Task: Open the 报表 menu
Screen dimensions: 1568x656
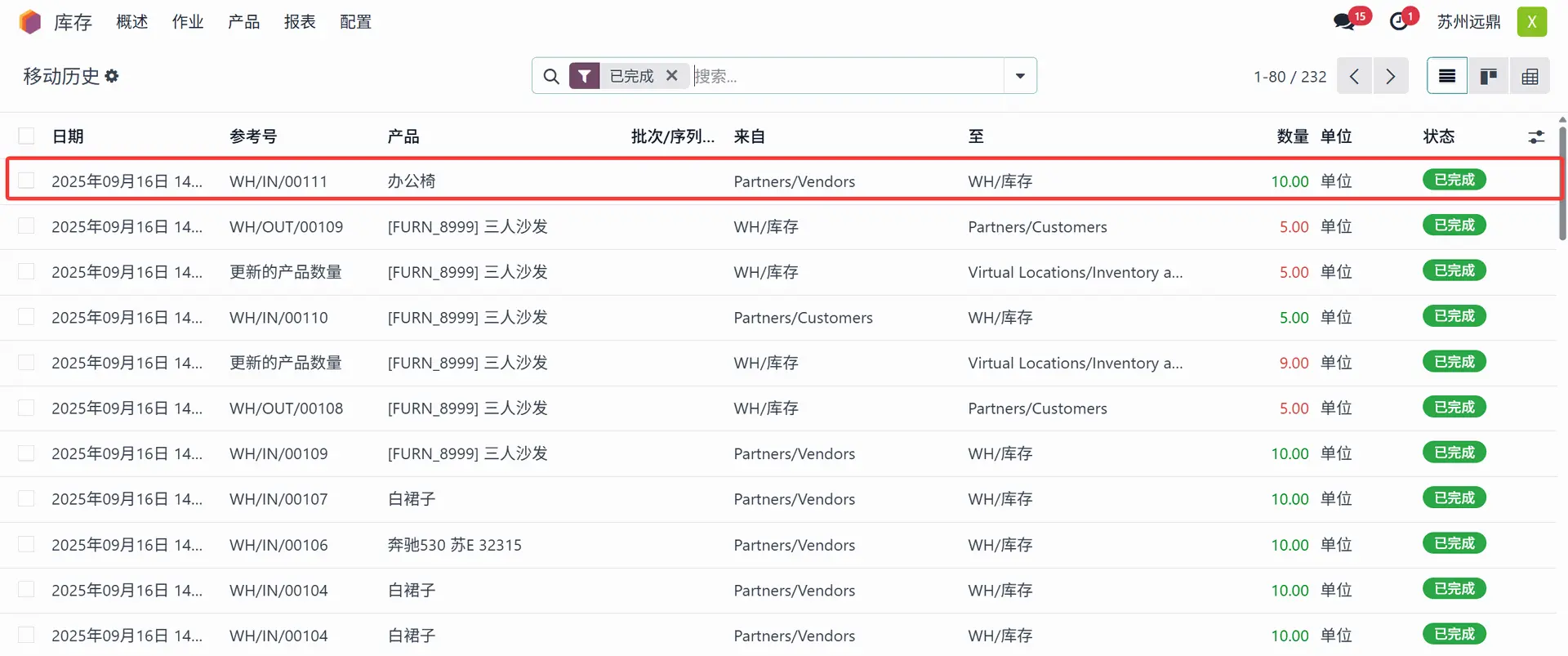Action: [x=300, y=22]
